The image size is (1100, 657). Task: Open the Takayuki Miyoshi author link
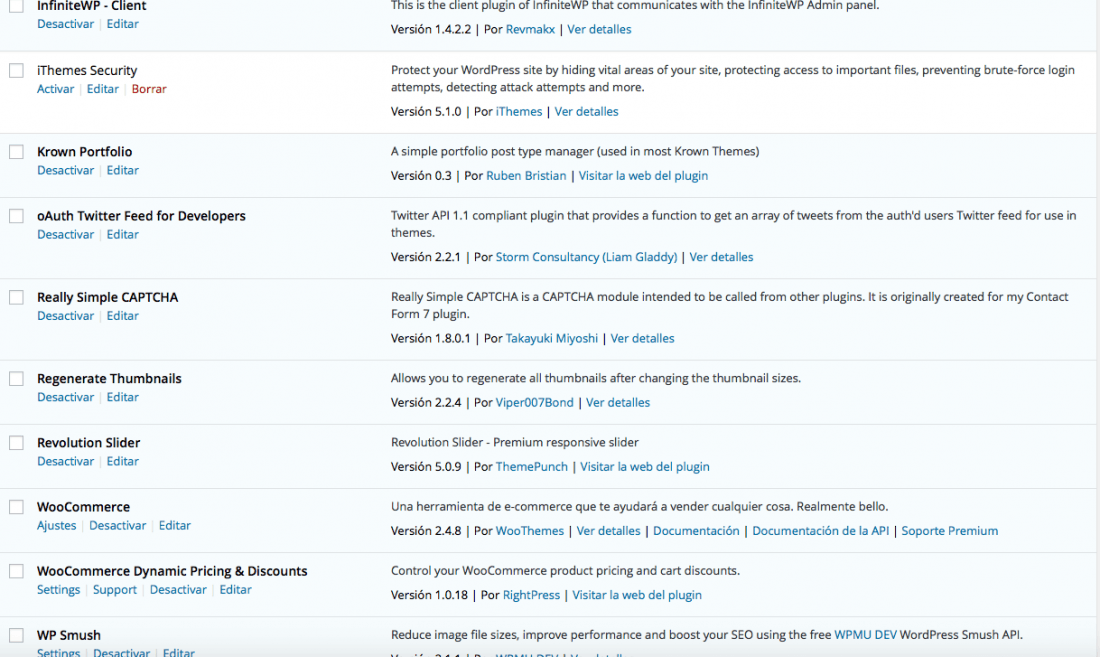click(552, 339)
